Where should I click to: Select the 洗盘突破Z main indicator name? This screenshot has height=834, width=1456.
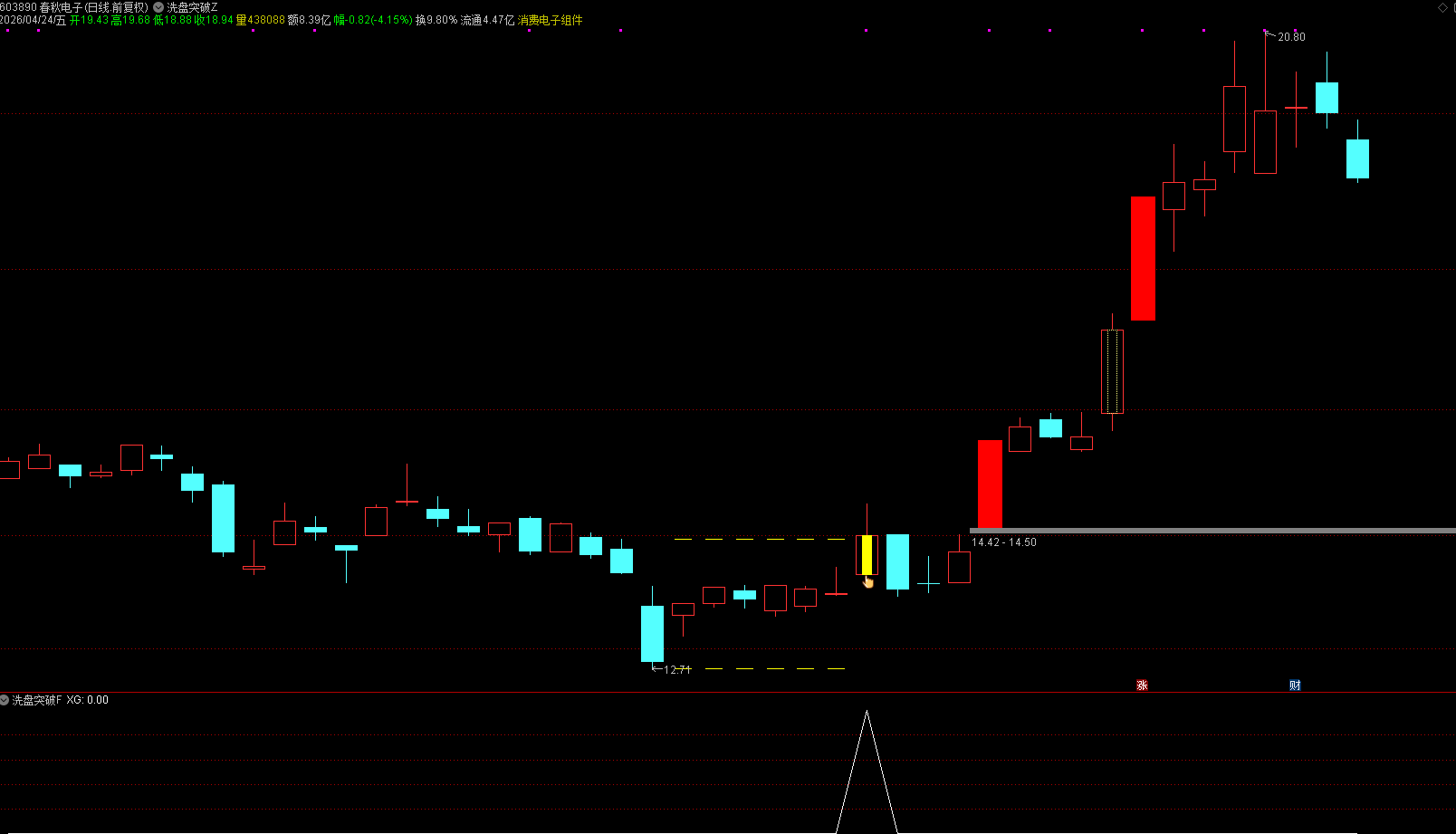[x=192, y=7]
